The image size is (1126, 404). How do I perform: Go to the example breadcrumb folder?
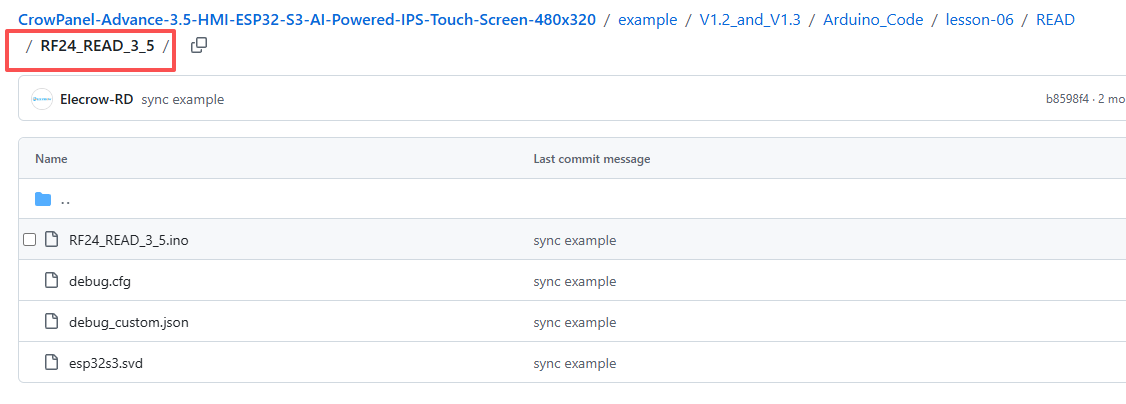coord(648,19)
